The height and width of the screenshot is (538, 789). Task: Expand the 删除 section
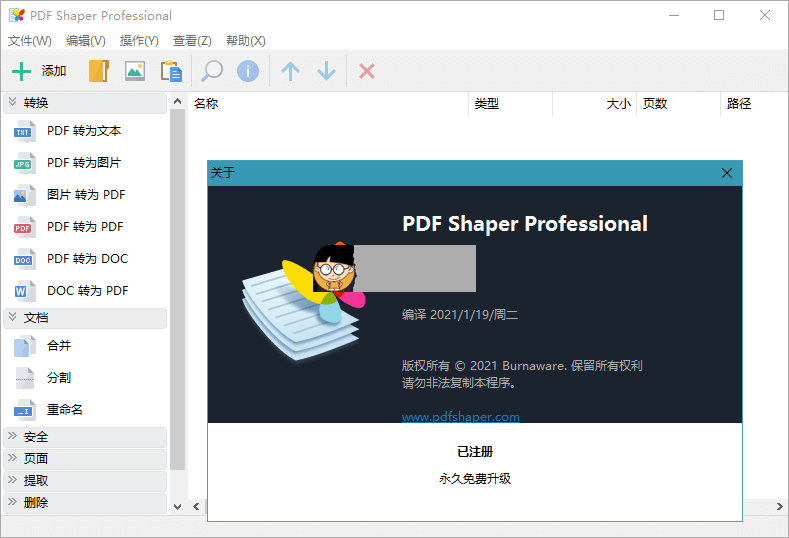85,503
